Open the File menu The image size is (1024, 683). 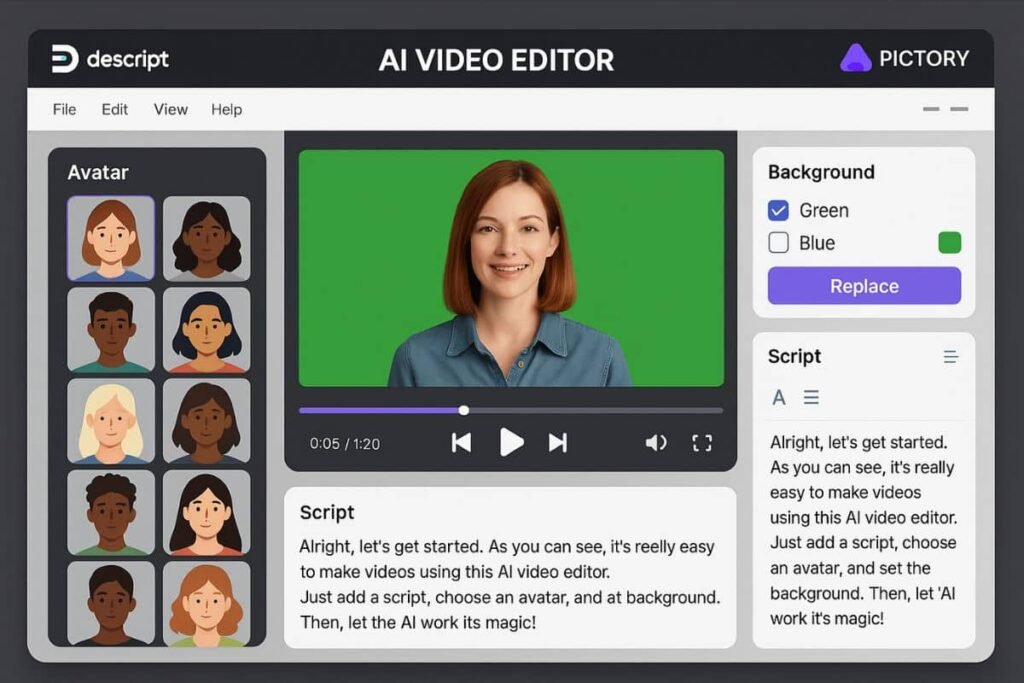(x=64, y=110)
